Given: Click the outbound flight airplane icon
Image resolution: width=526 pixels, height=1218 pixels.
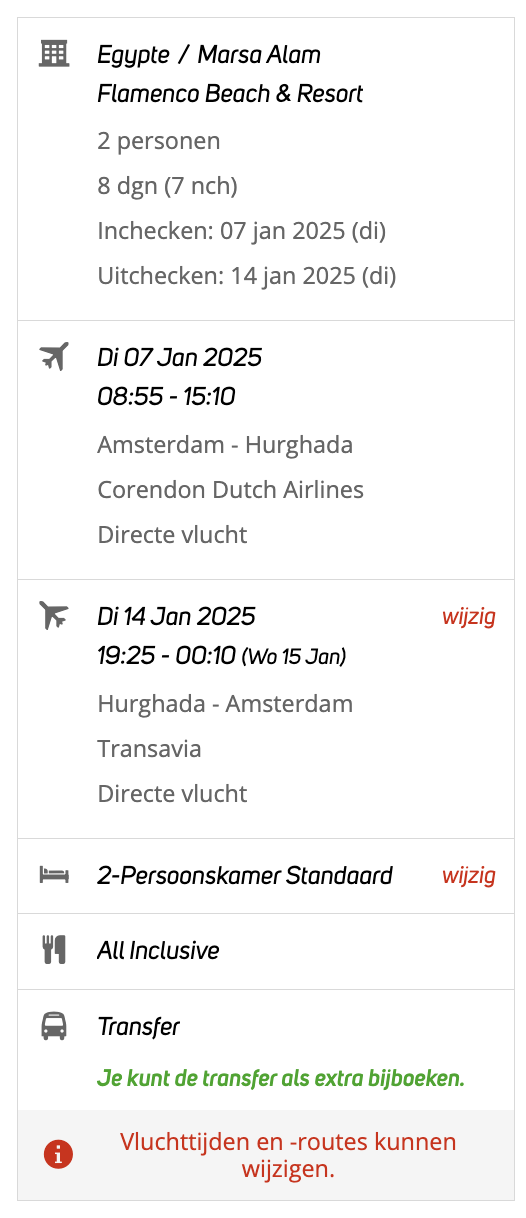Looking at the screenshot, I should tap(54, 355).
